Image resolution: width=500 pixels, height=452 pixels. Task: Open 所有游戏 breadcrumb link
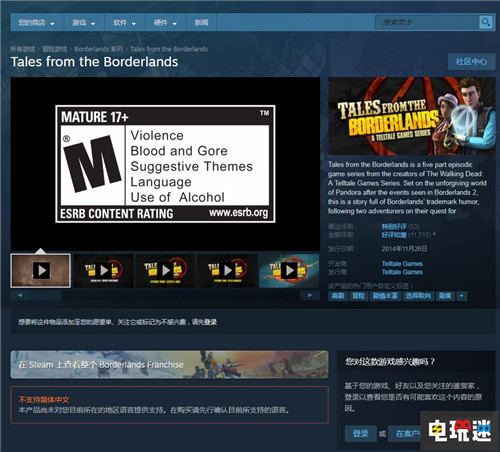[23, 49]
